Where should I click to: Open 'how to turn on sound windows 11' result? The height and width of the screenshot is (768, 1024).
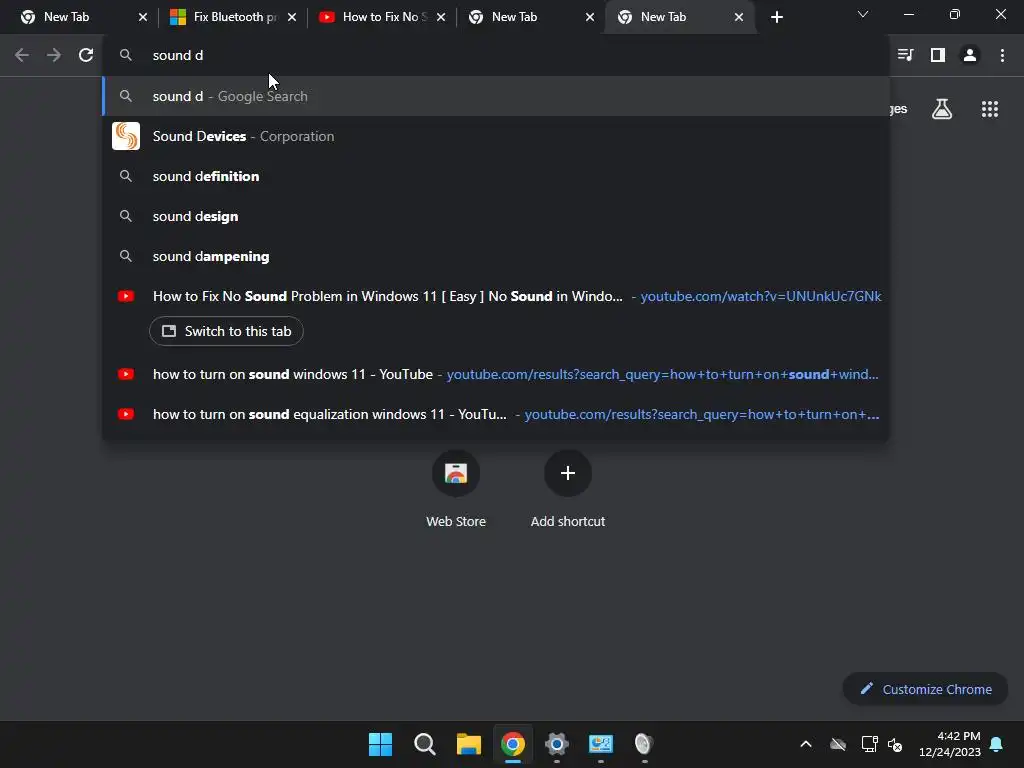(496, 374)
